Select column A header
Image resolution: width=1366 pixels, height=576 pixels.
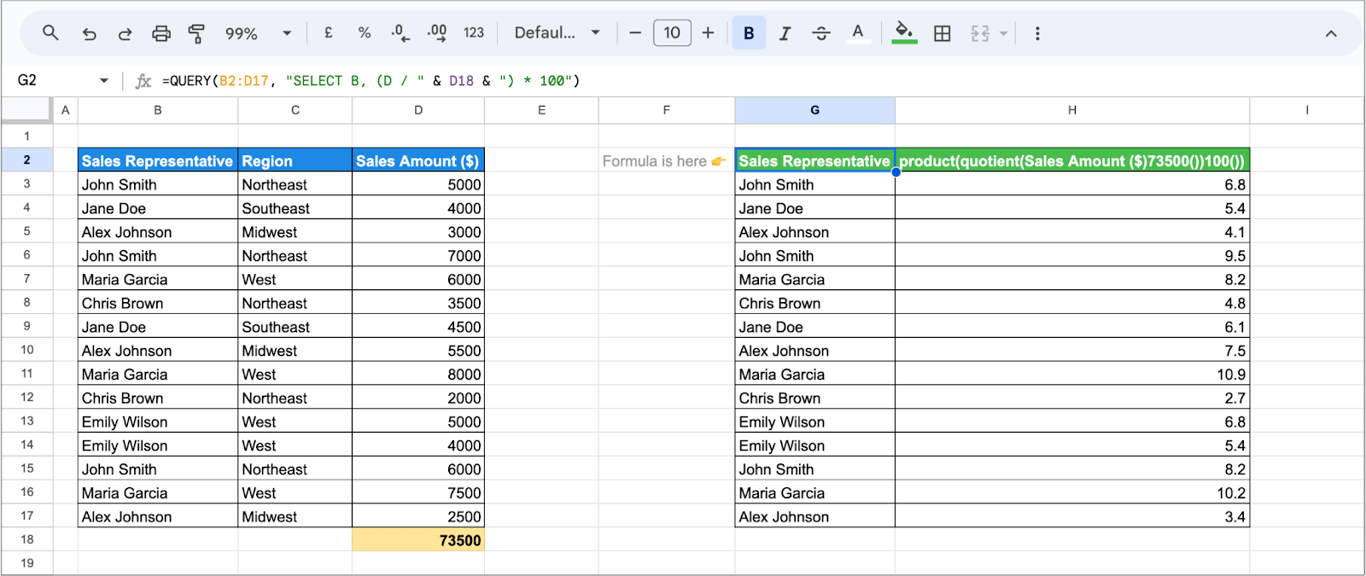(66, 110)
